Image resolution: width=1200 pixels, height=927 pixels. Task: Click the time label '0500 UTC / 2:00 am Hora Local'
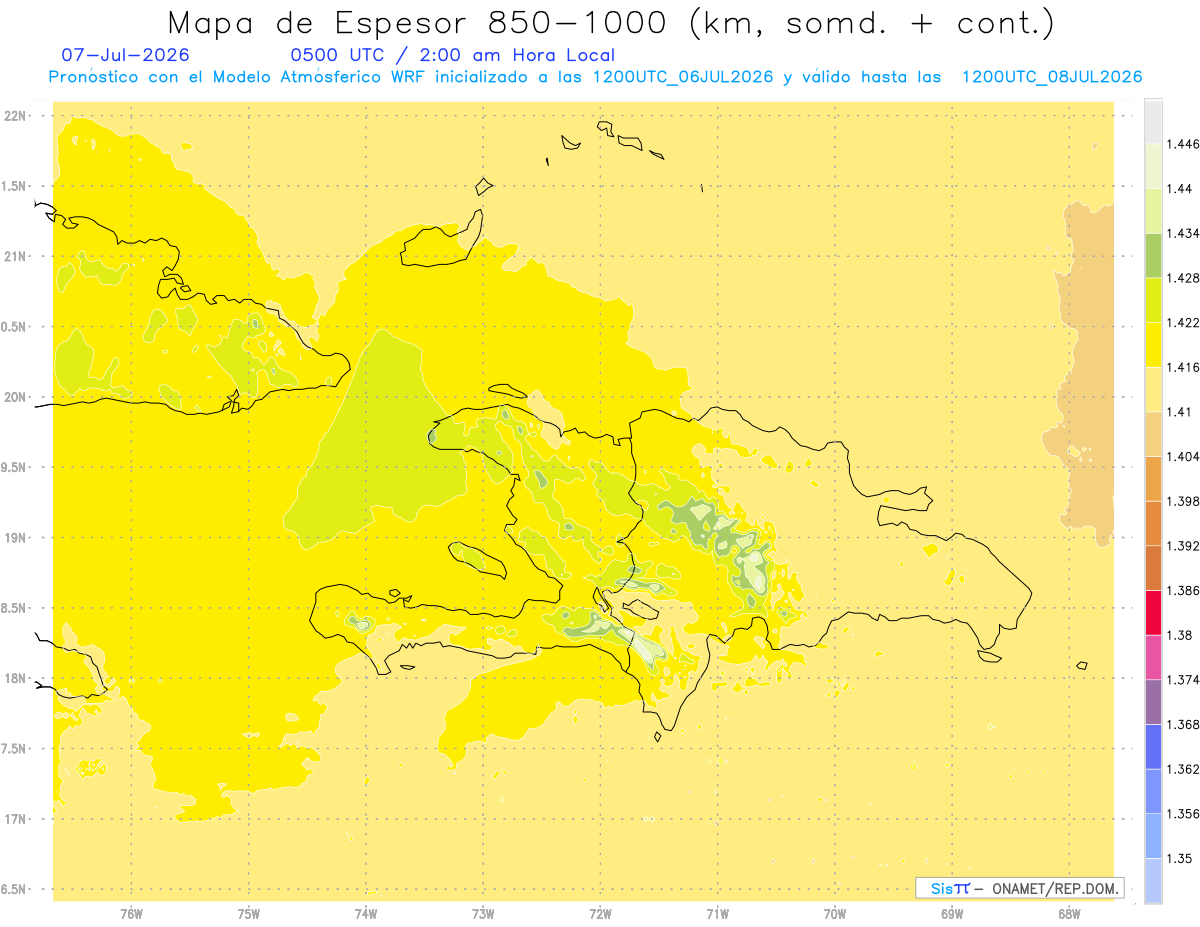(x=453, y=55)
